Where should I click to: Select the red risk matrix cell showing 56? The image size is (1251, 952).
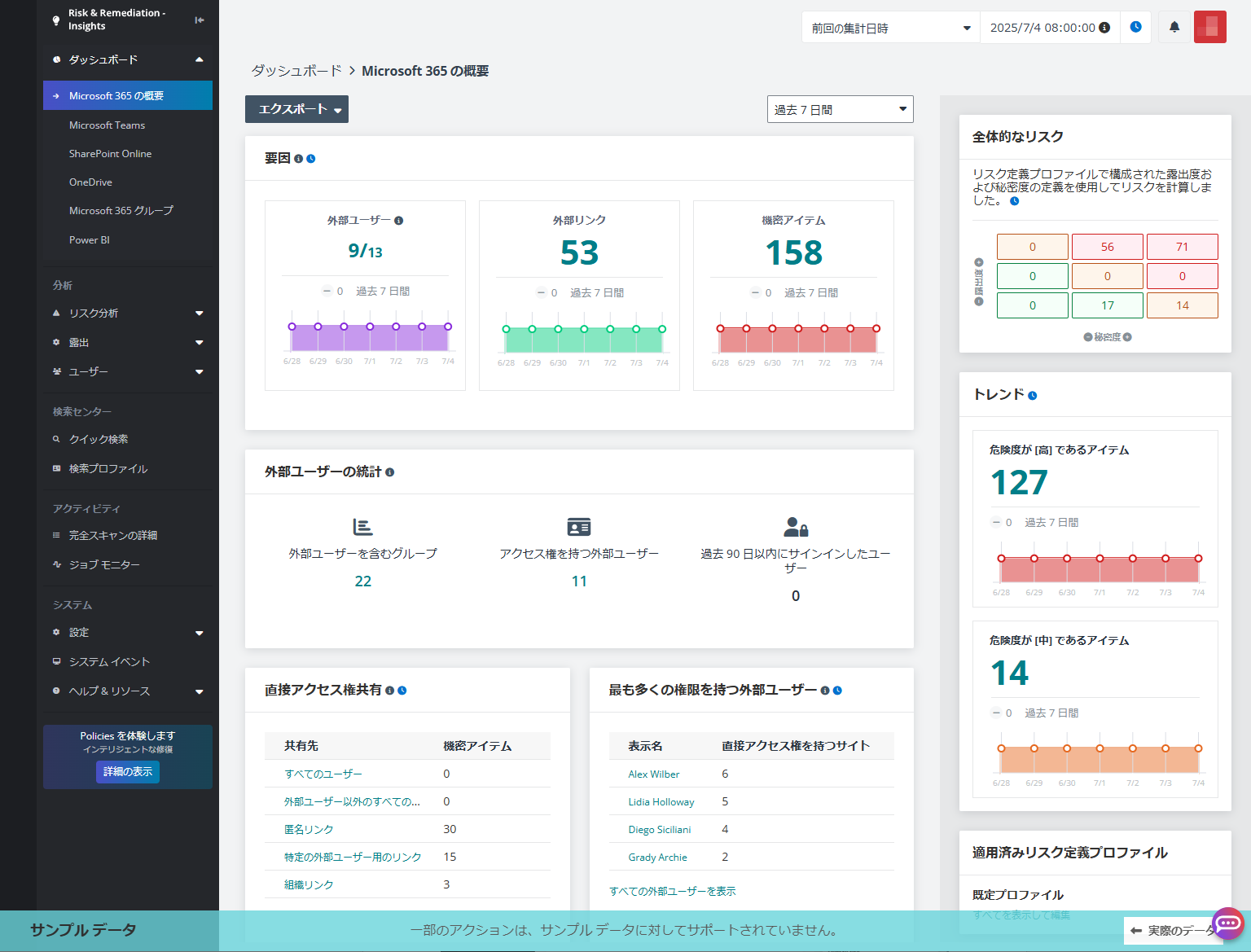coord(1108,247)
